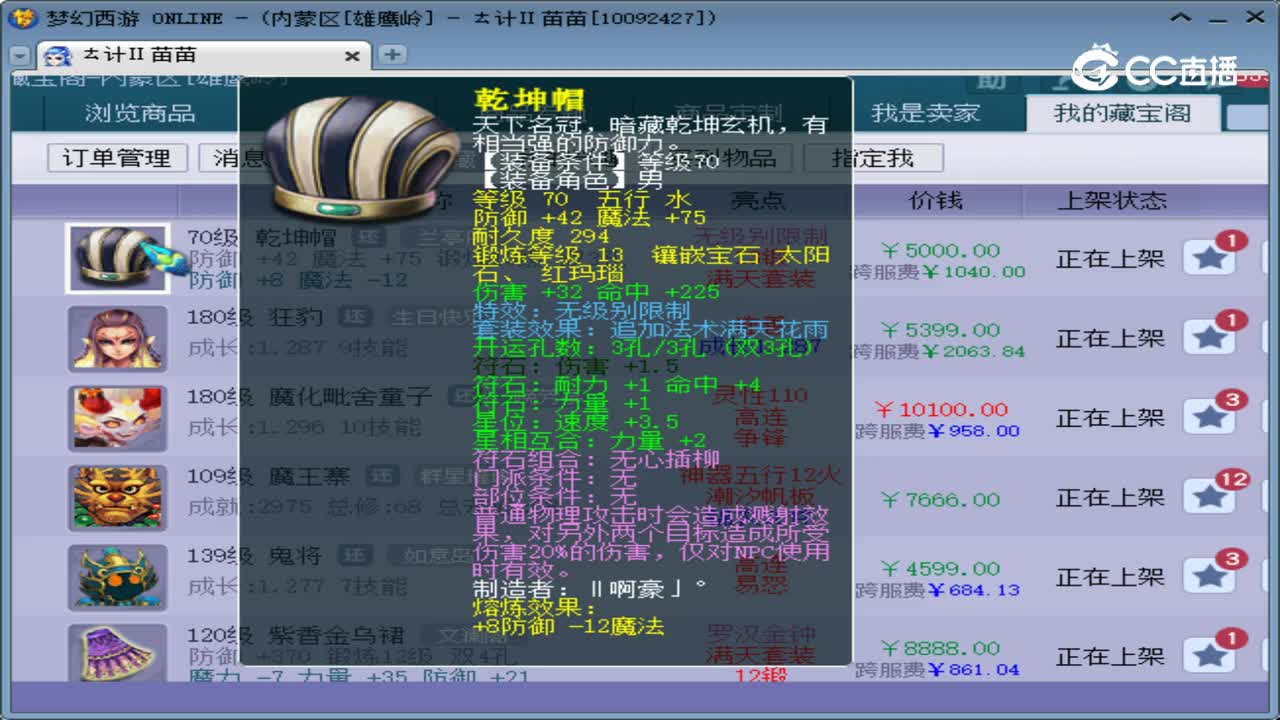
Task: Open the title bar dropdown arrow
Action: click(1182, 18)
